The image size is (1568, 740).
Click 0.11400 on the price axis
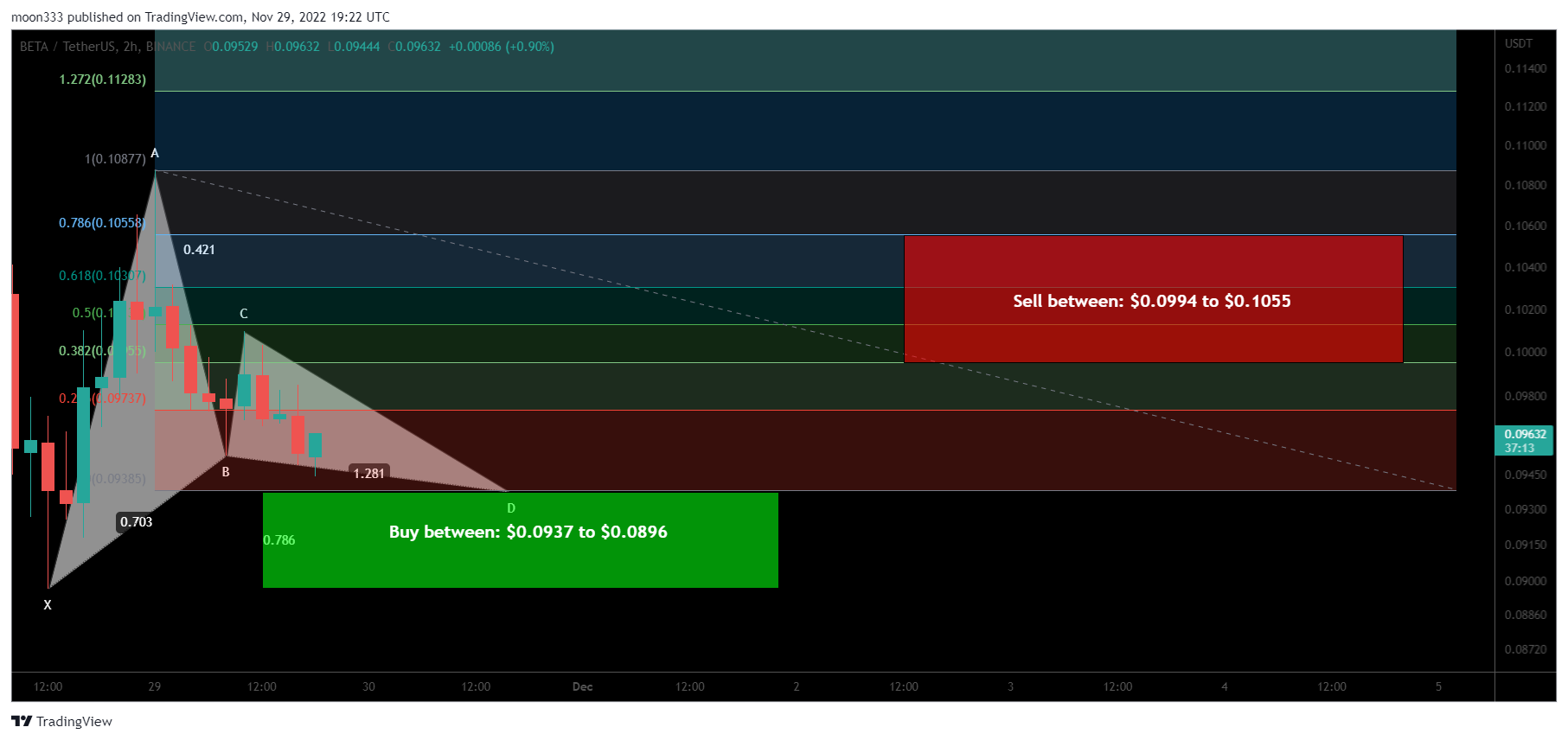pos(1526,68)
